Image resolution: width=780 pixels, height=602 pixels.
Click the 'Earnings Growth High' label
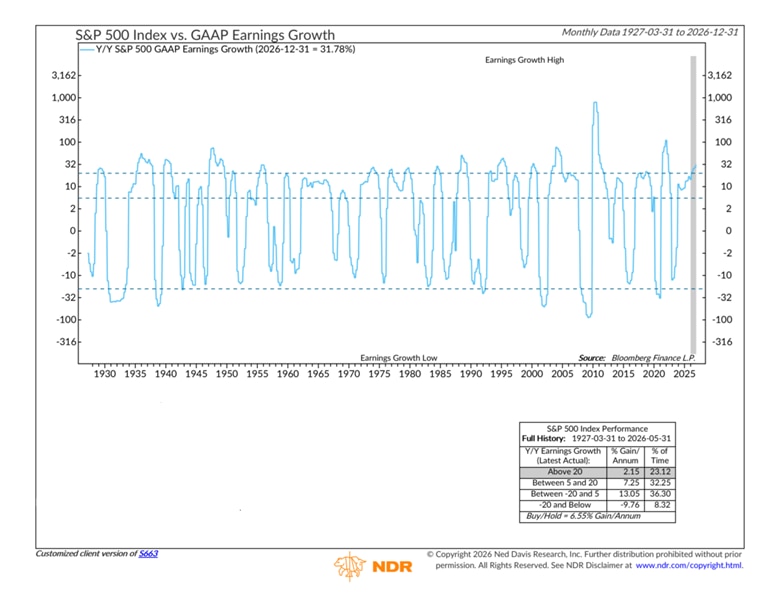coord(524,60)
